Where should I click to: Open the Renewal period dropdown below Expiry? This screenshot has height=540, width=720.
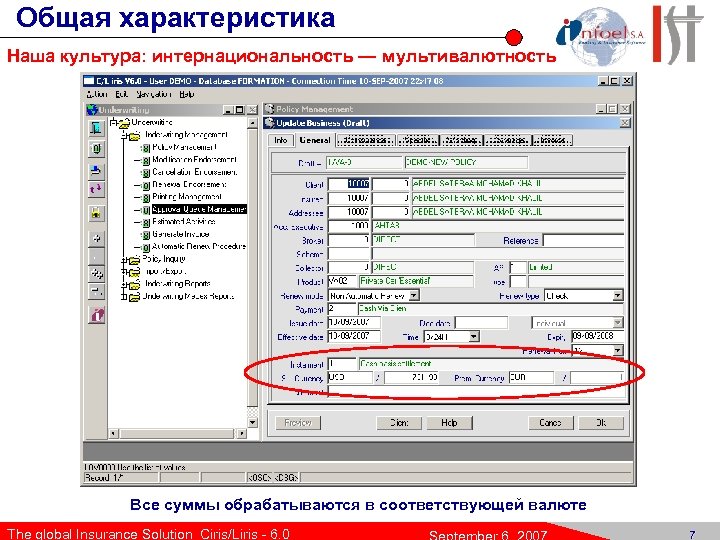[618, 351]
